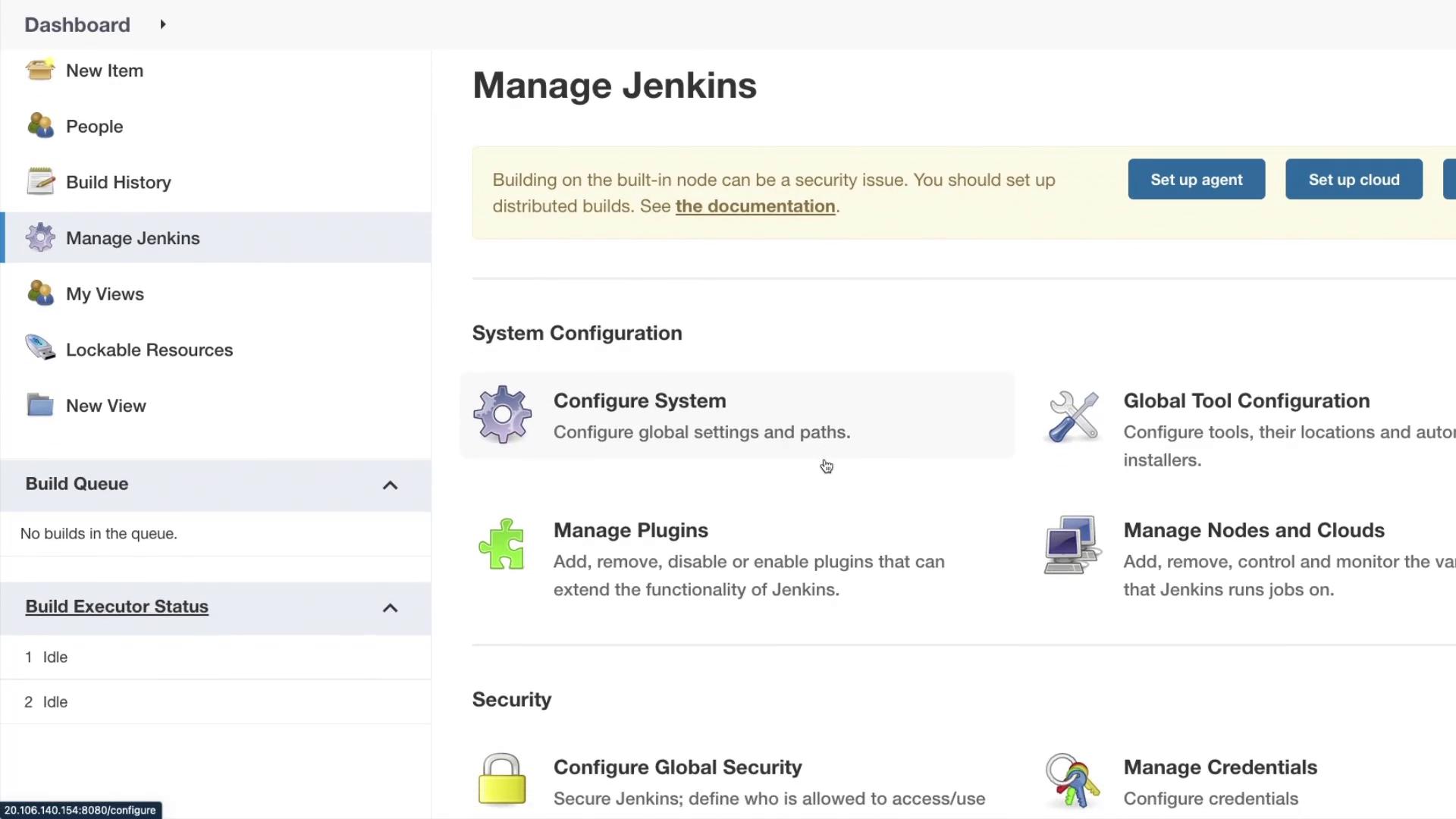
Task: Open Manage Jenkins in the sidebar
Action: [133, 238]
